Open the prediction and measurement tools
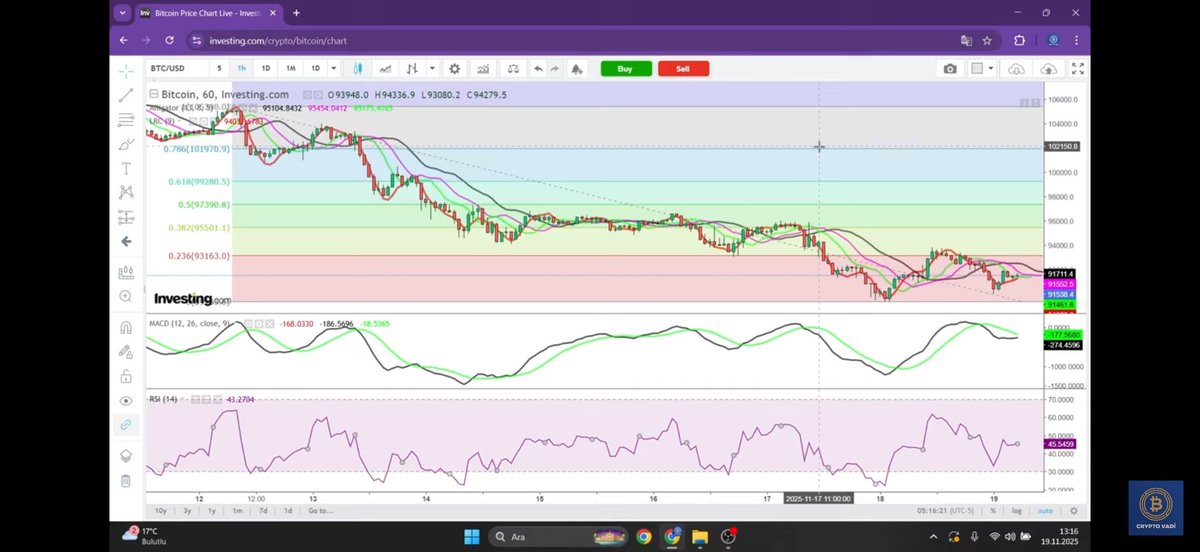Viewport: 1200px width, 552px height. [x=126, y=217]
